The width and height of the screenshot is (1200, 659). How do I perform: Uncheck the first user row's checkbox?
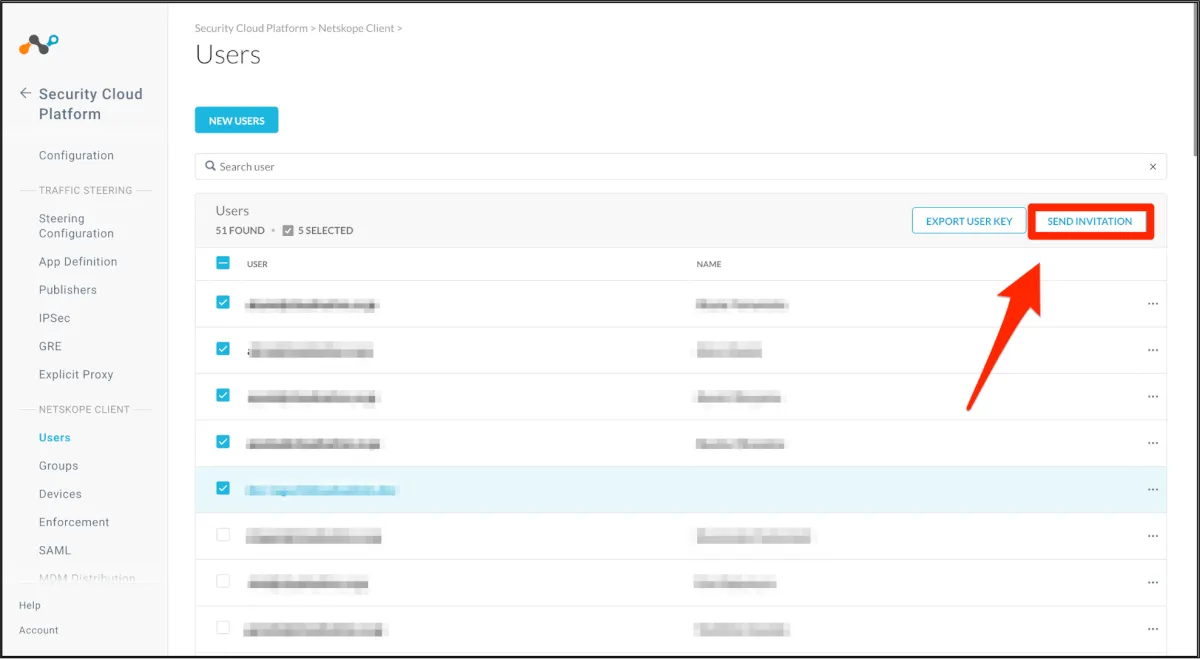pyautogui.click(x=223, y=302)
